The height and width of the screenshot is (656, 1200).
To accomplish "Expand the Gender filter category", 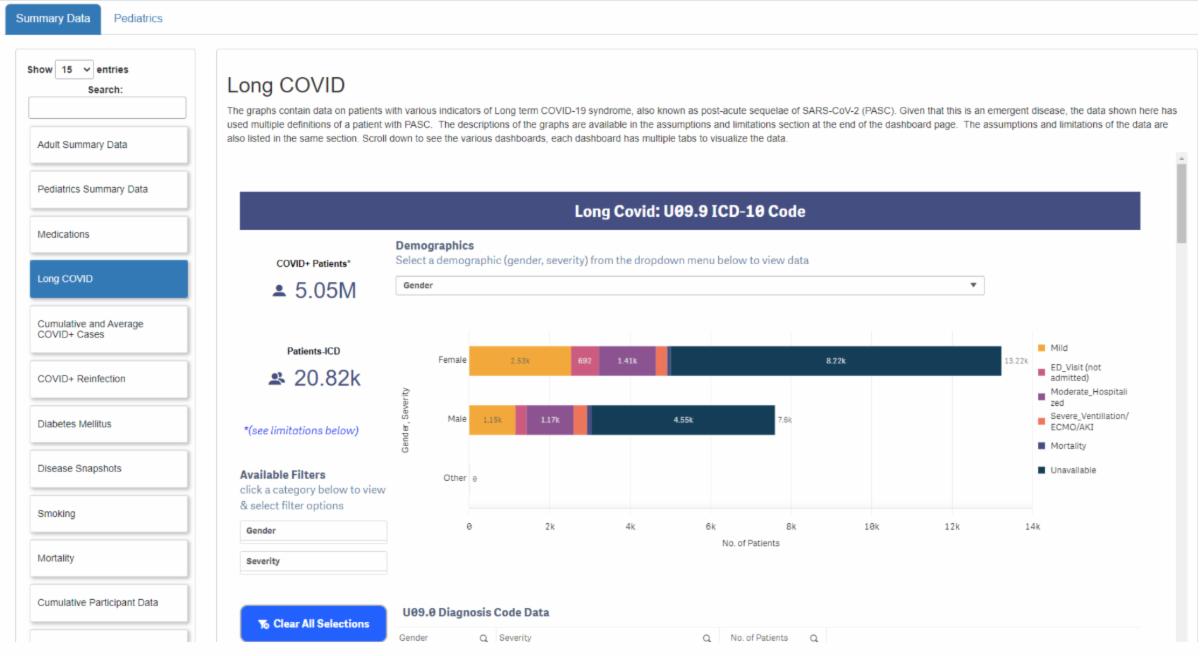I will [313, 531].
